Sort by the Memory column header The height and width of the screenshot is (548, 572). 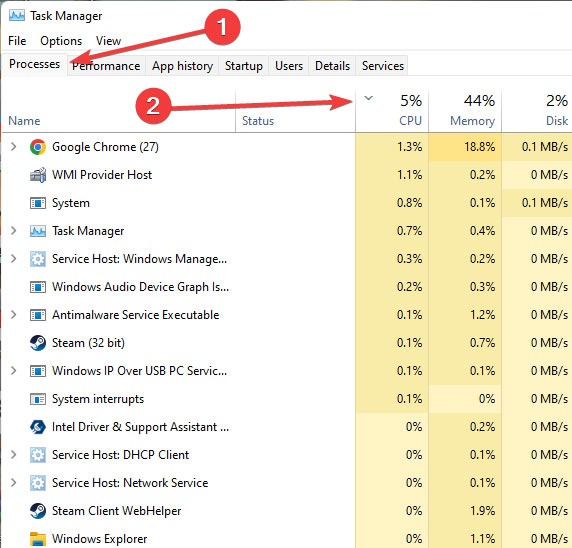(x=465, y=111)
